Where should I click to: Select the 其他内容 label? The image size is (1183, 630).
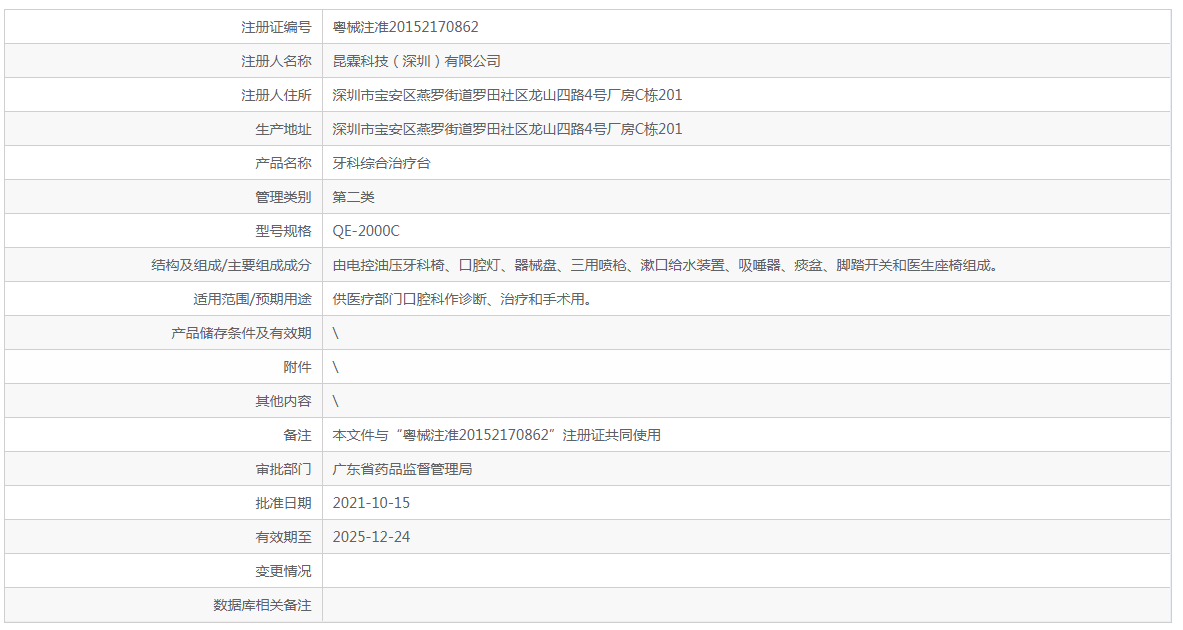[283, 401]
